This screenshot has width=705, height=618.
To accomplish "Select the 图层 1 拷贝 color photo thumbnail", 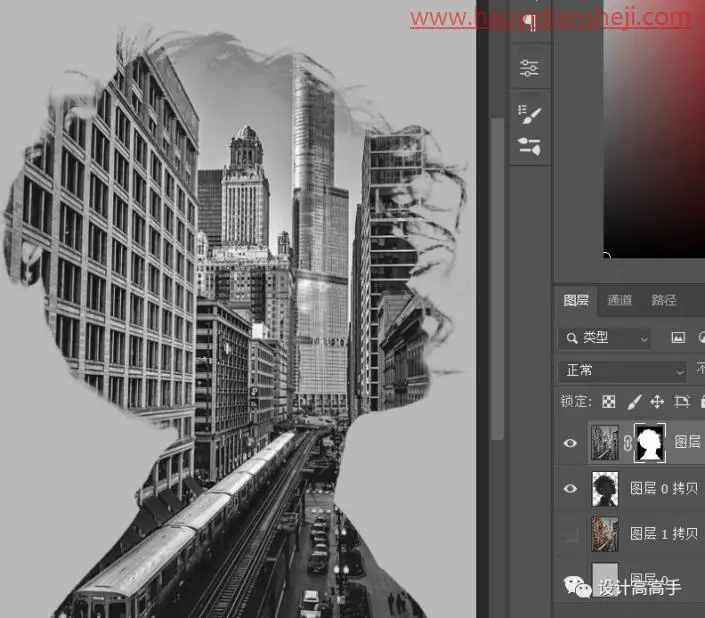I will pyautogui.click(x=605, y=534).
